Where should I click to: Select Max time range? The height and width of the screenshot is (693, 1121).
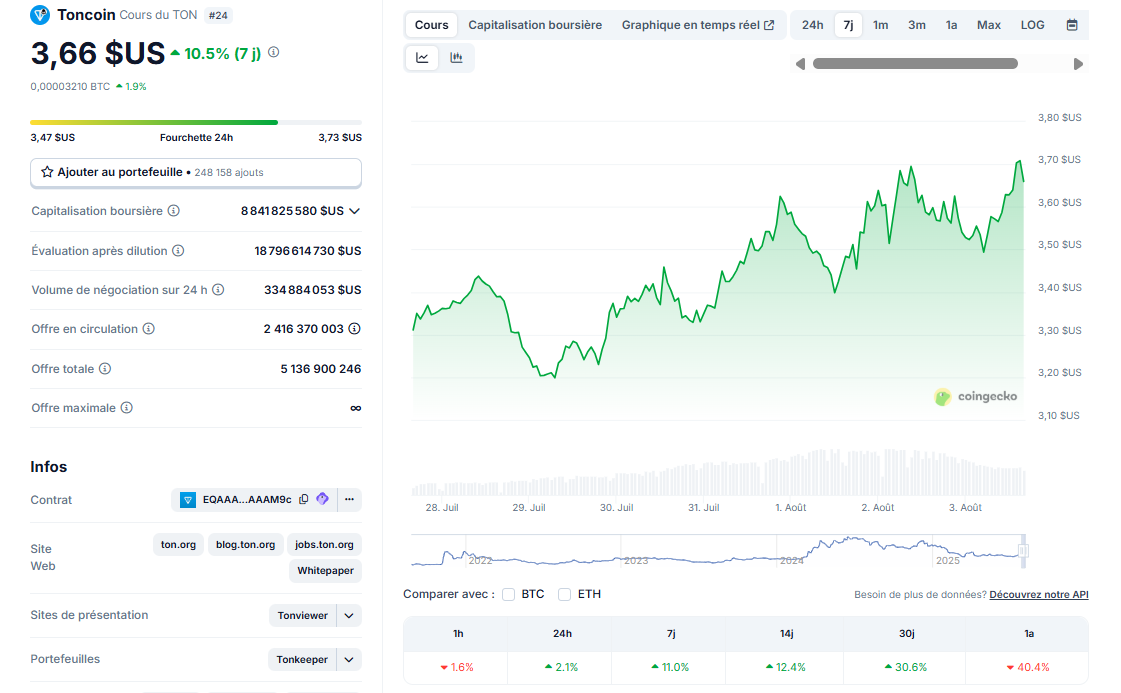[x=989, y=25]
